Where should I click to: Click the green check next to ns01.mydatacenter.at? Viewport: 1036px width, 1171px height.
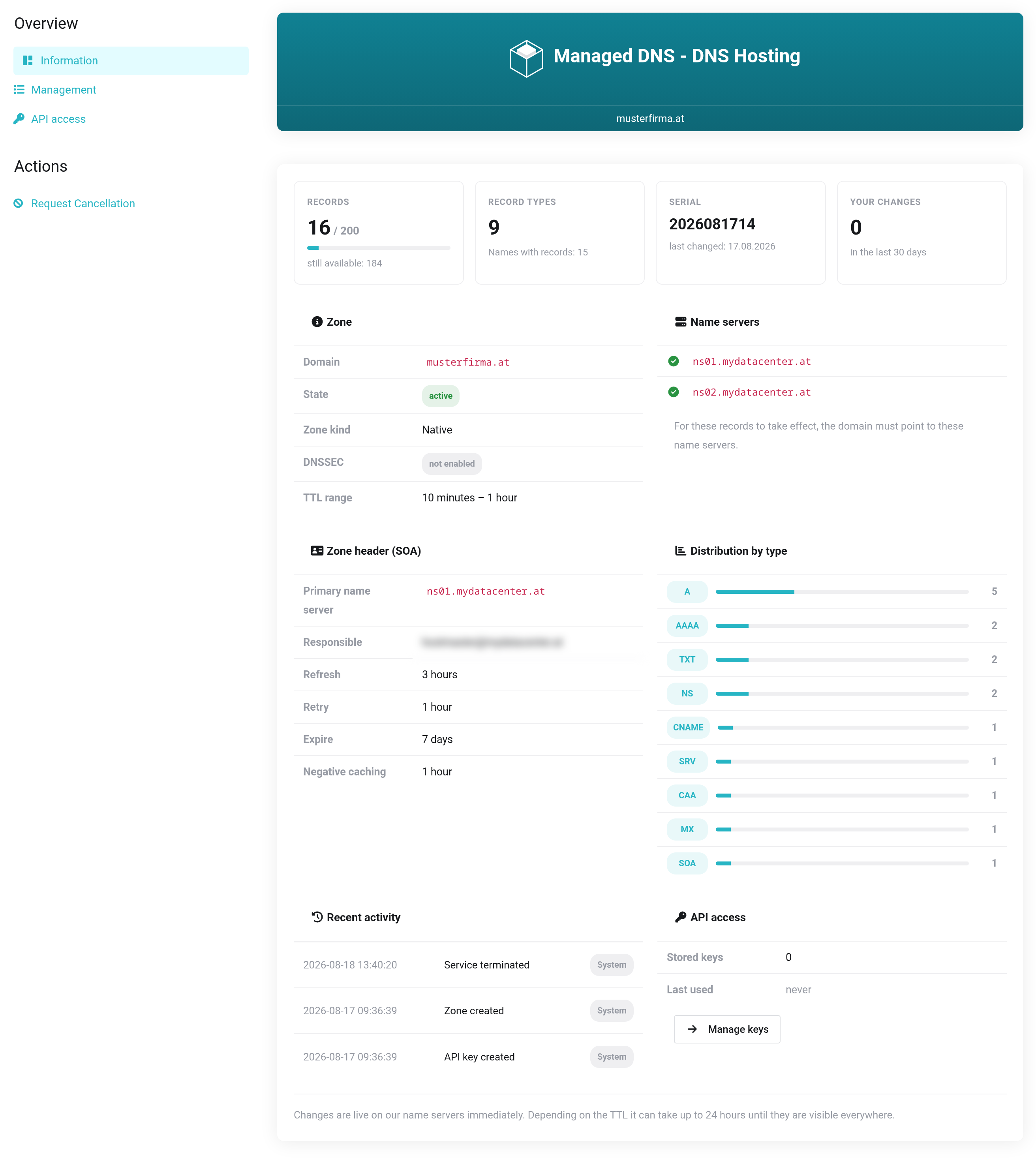pos(673,362)
